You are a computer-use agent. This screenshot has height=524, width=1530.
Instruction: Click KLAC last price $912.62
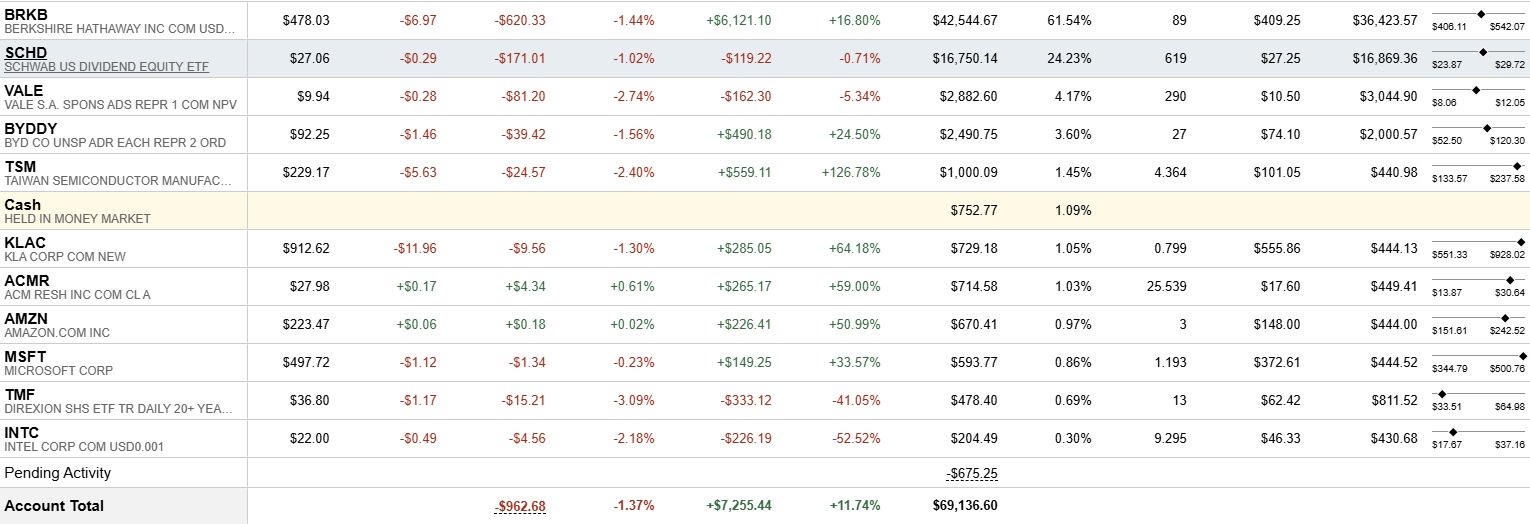(306, 248)
